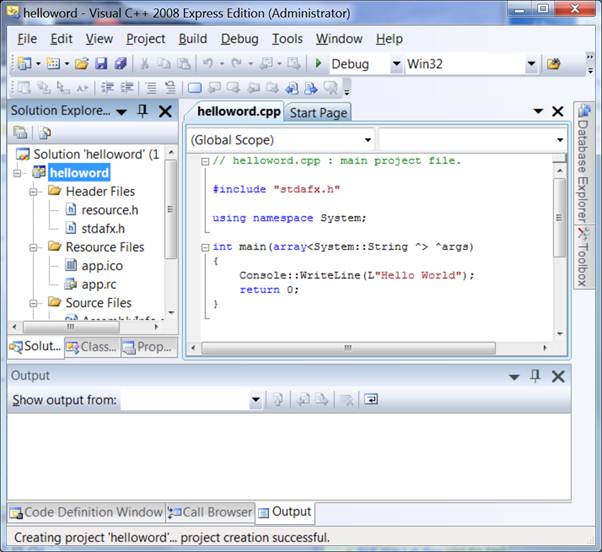The height and width of the screenshot is (552, 602).
Task: Collapse the Resource Files folder node
Action: (34, 248)
